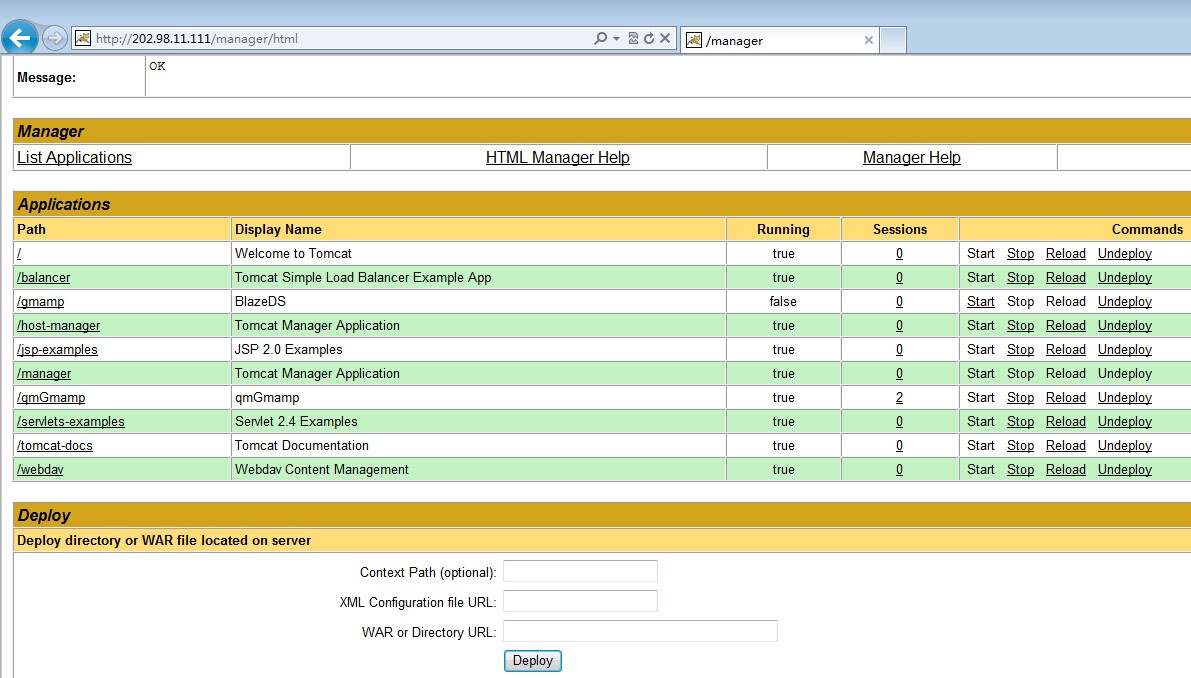This screenshot has height=678, width=1191.
Task: Click 'Webdav Content Management' display name
Action: [x=322, y=470]
